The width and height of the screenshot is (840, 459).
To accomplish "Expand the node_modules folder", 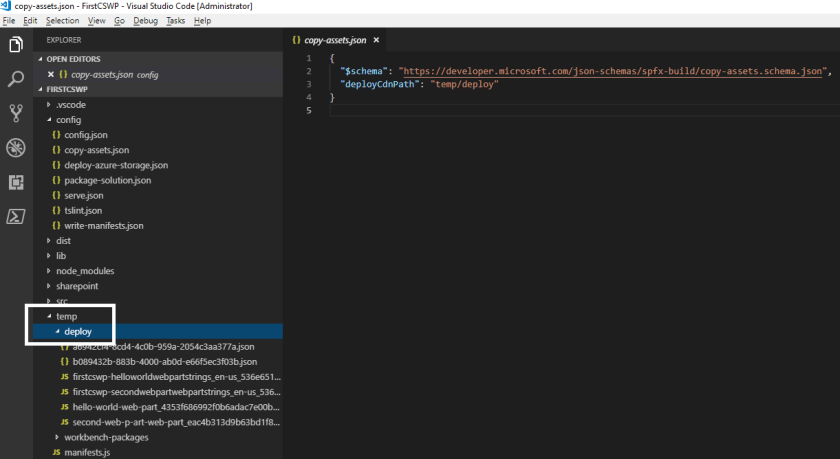I will (x=84, y=271).
